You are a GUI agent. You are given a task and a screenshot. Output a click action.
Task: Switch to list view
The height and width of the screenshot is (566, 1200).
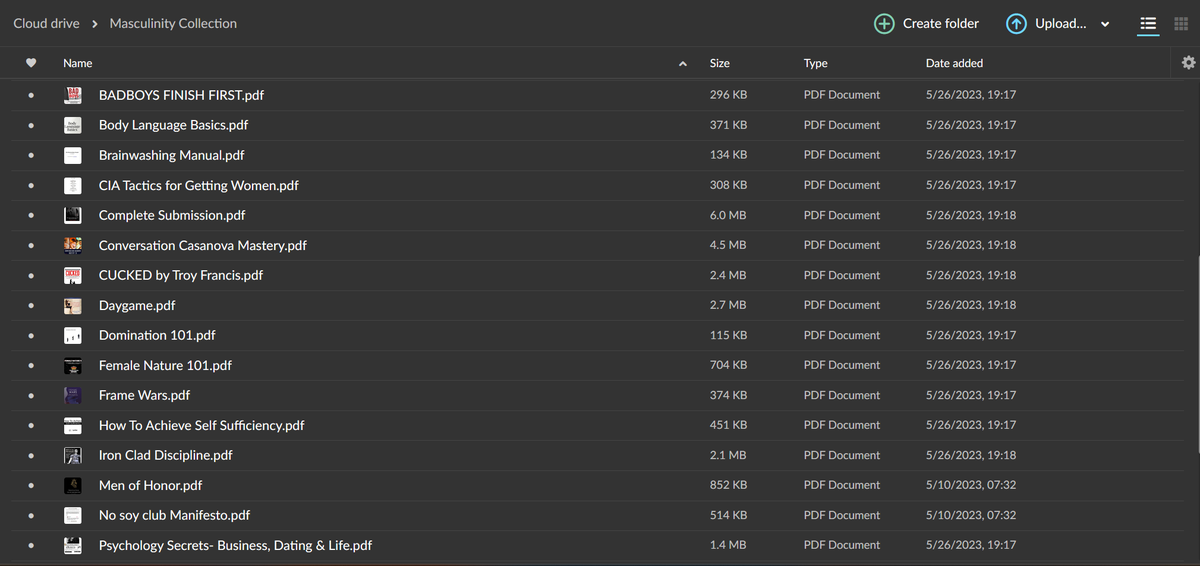coord(1148,24)
